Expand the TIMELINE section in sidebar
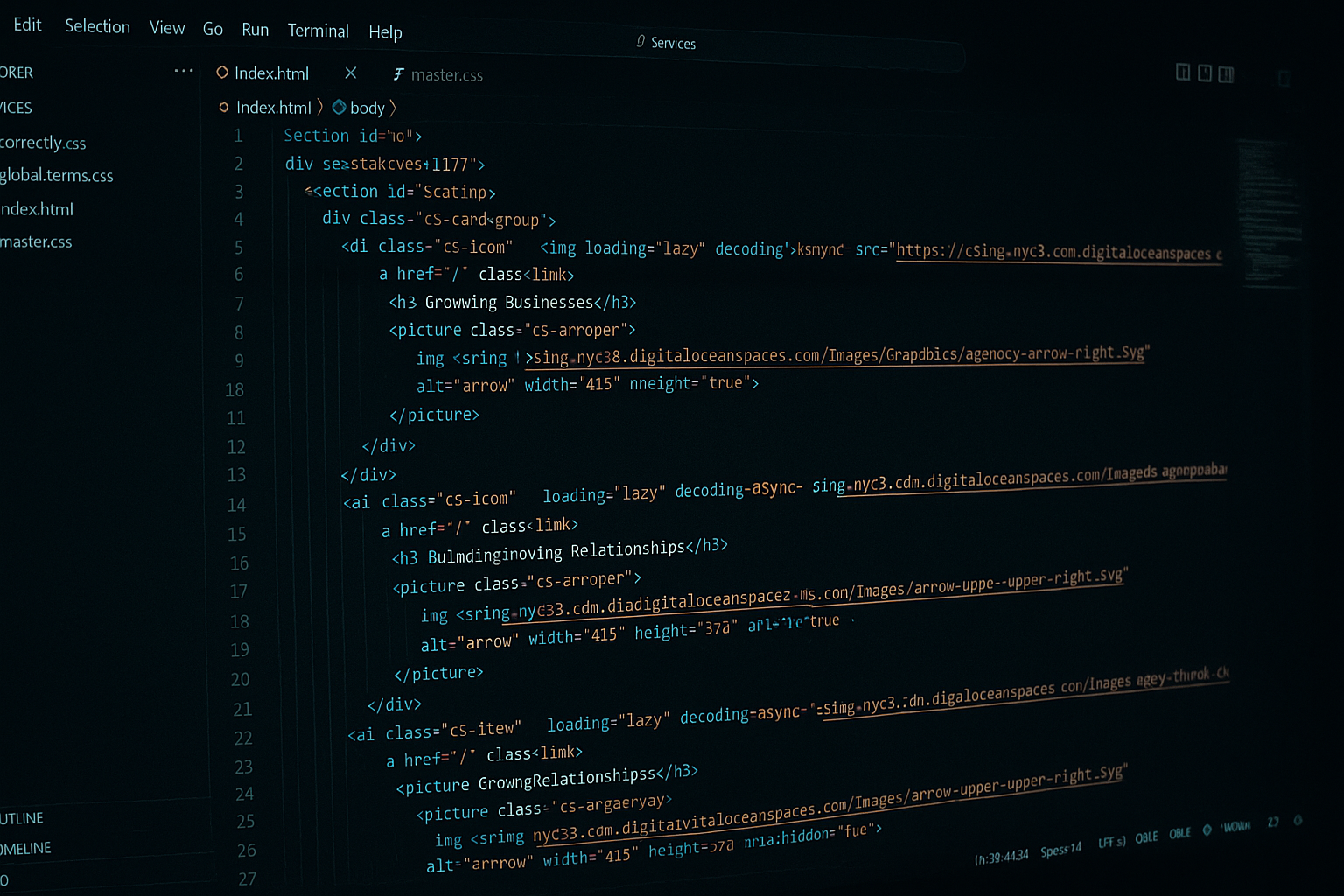Viewport: 1344px width, 896px height. click(x=25, y=848)
